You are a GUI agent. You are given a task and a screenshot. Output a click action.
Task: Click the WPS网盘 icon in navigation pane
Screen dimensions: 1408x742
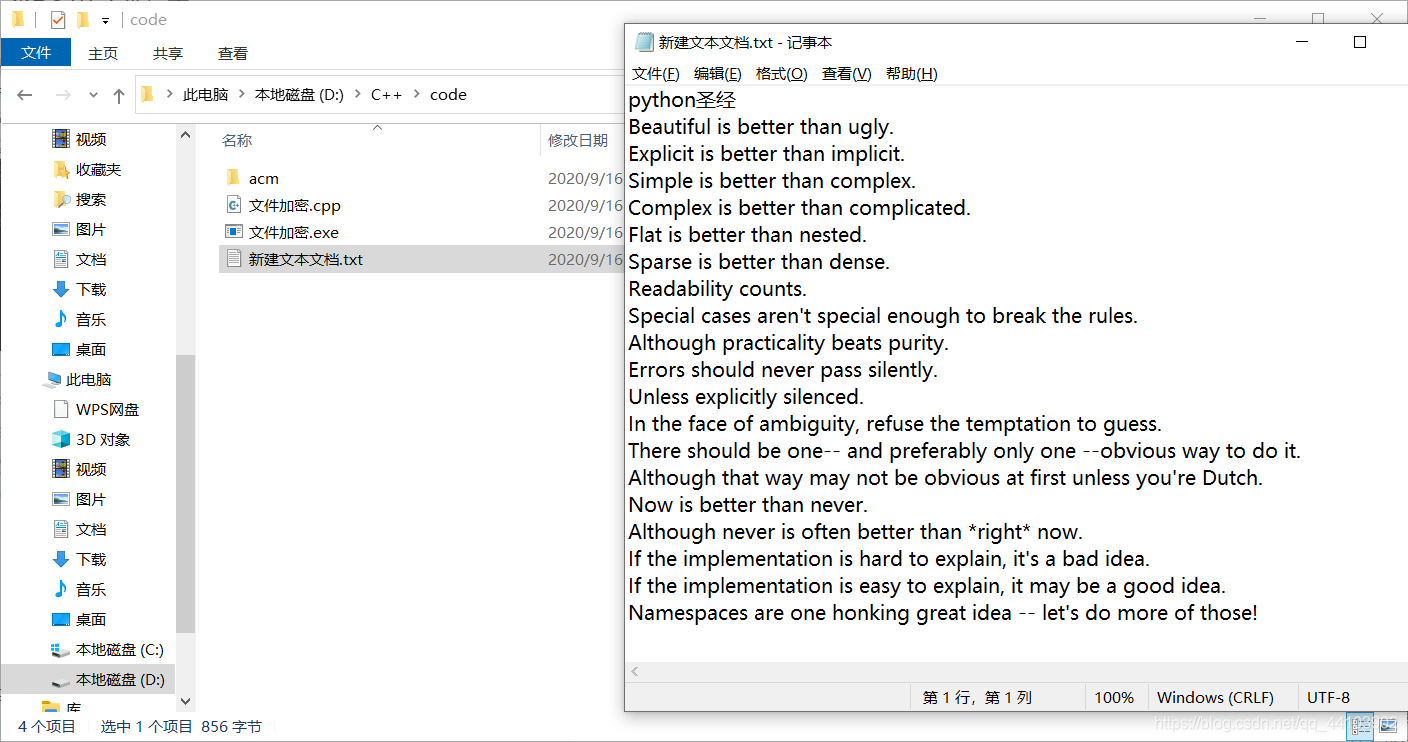[x=61, y=409]
